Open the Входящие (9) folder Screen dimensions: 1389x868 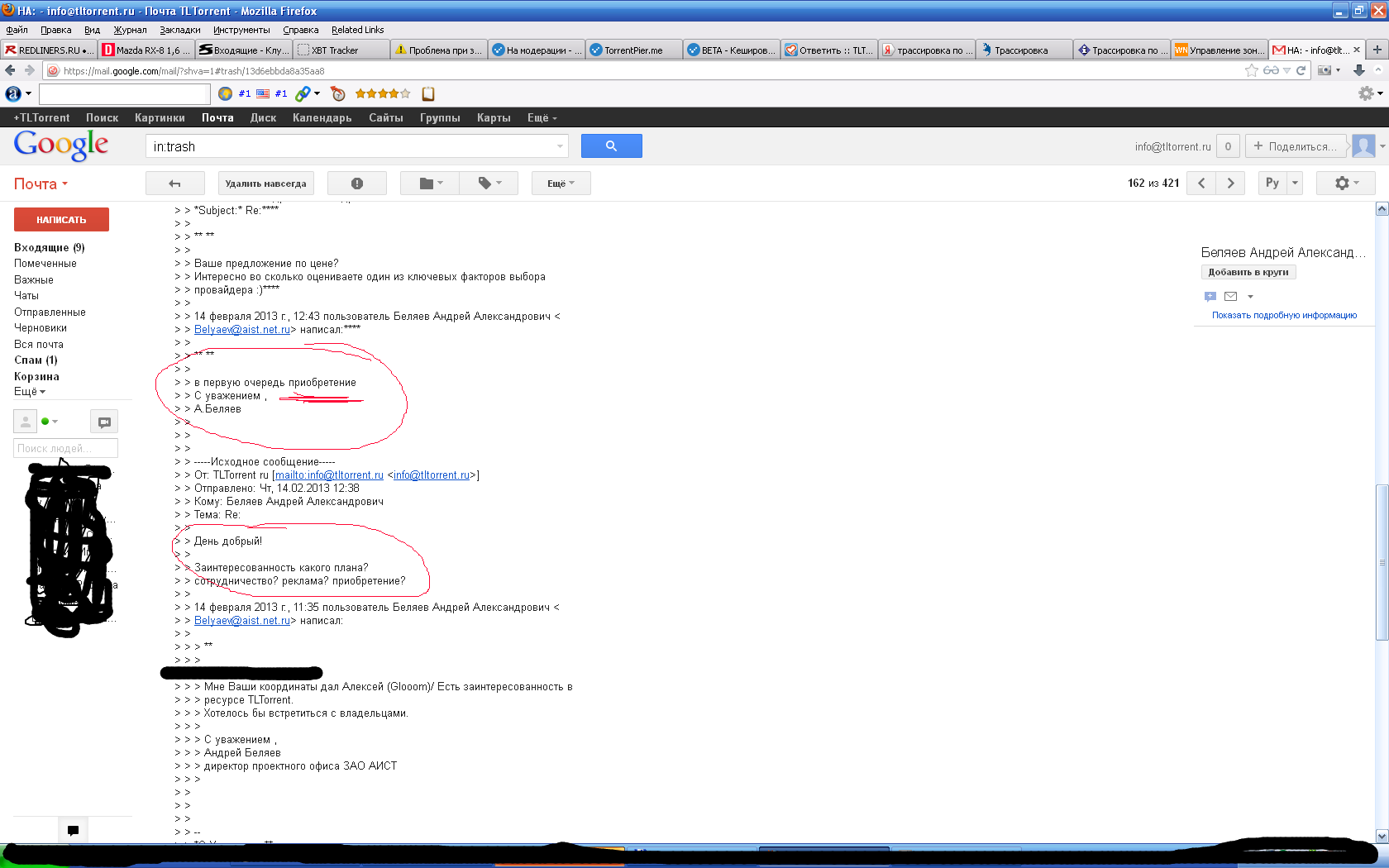(50, 247)
